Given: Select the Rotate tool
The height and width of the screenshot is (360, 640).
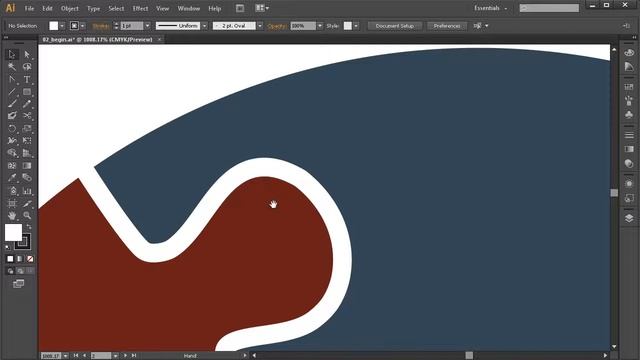Looking at the screenshot, I should (x=12, y=129).
